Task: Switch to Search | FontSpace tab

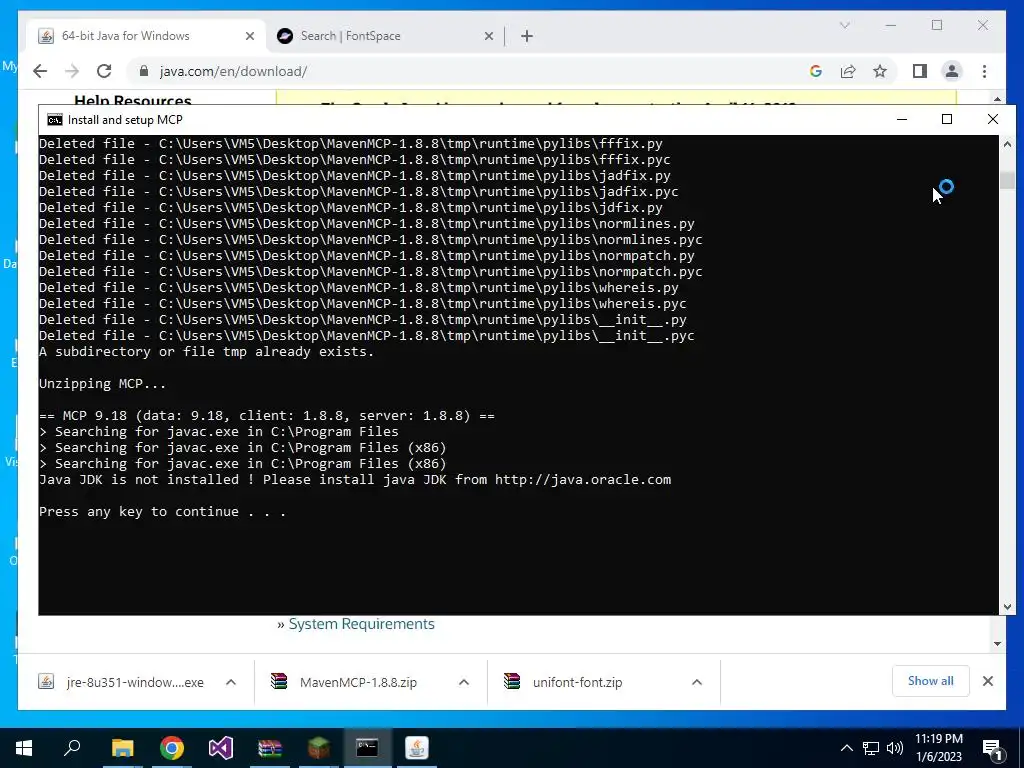Action: tap(385, 36)
